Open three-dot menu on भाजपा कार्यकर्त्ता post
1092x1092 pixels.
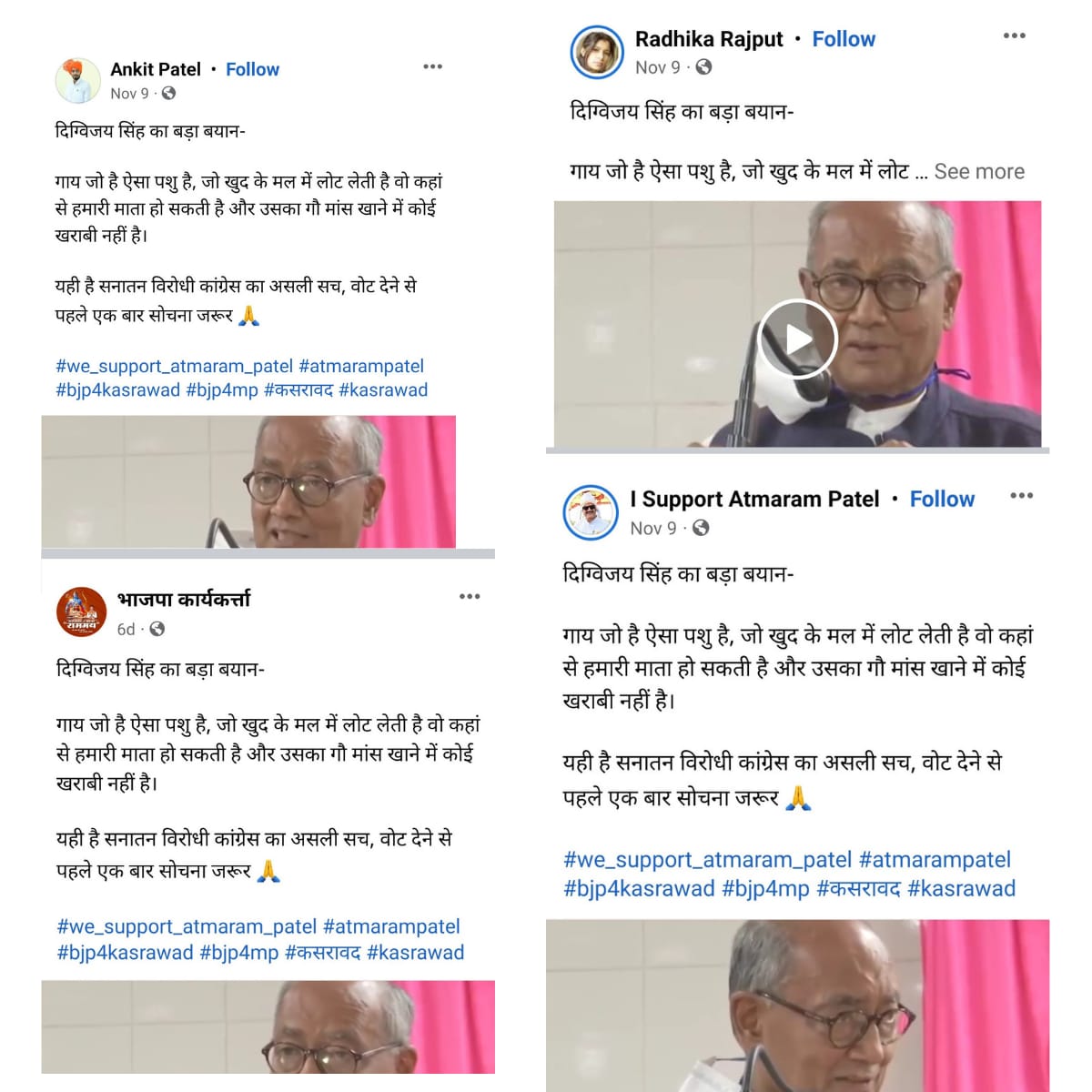[x=470, y=597]
